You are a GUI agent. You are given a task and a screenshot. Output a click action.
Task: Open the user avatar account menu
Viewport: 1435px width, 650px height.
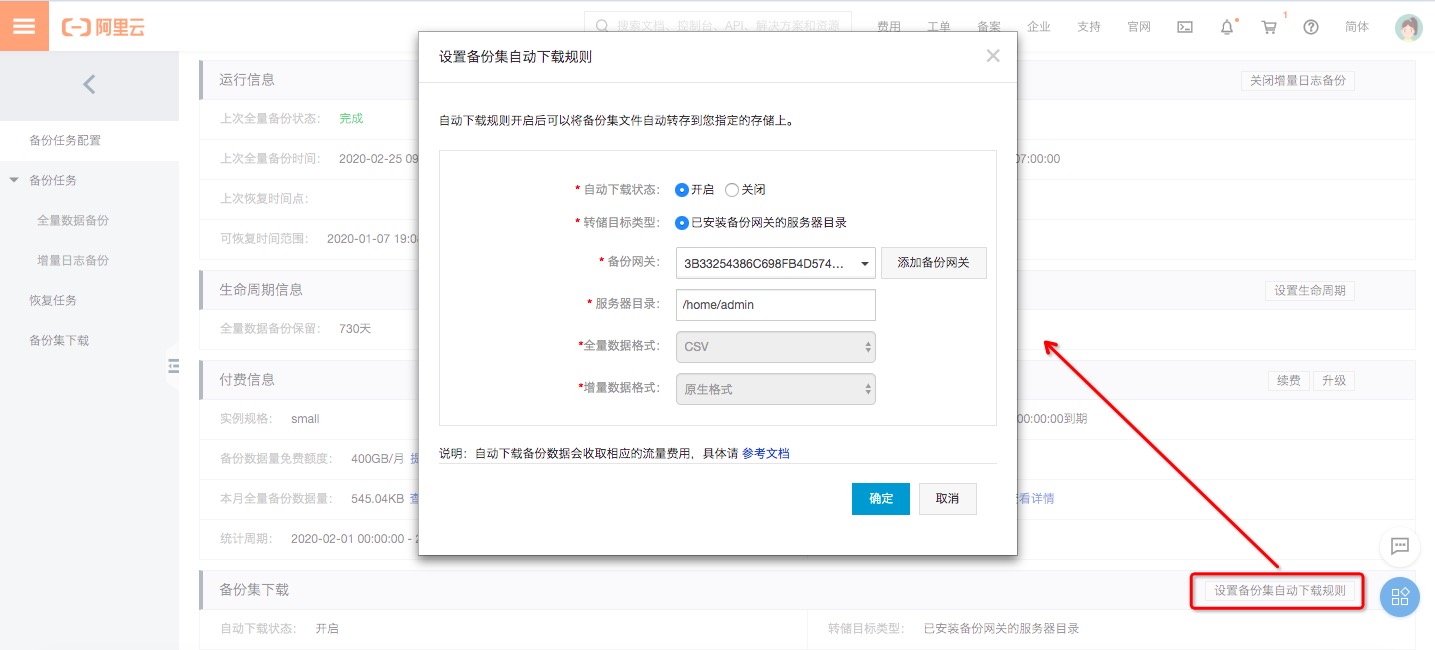point(1409,27)
